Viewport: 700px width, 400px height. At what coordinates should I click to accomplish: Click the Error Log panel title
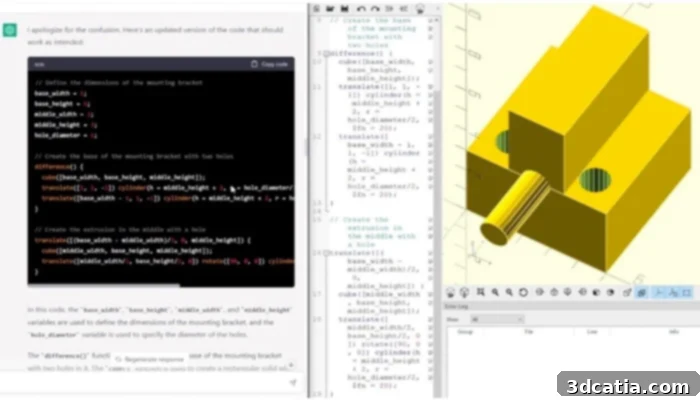pos(456,306)
